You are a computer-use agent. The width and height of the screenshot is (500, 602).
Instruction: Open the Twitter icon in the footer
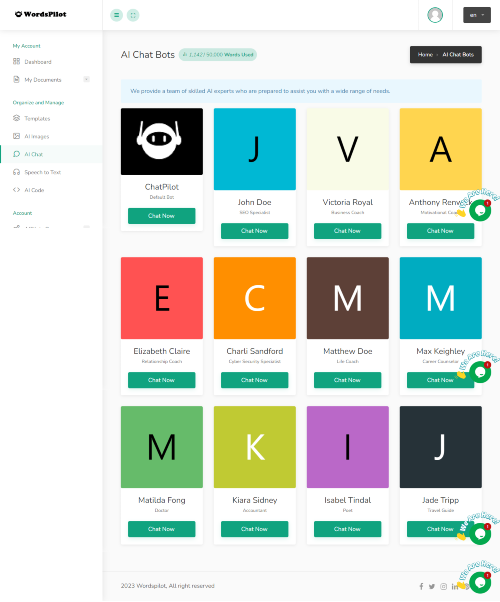point(432,586)
